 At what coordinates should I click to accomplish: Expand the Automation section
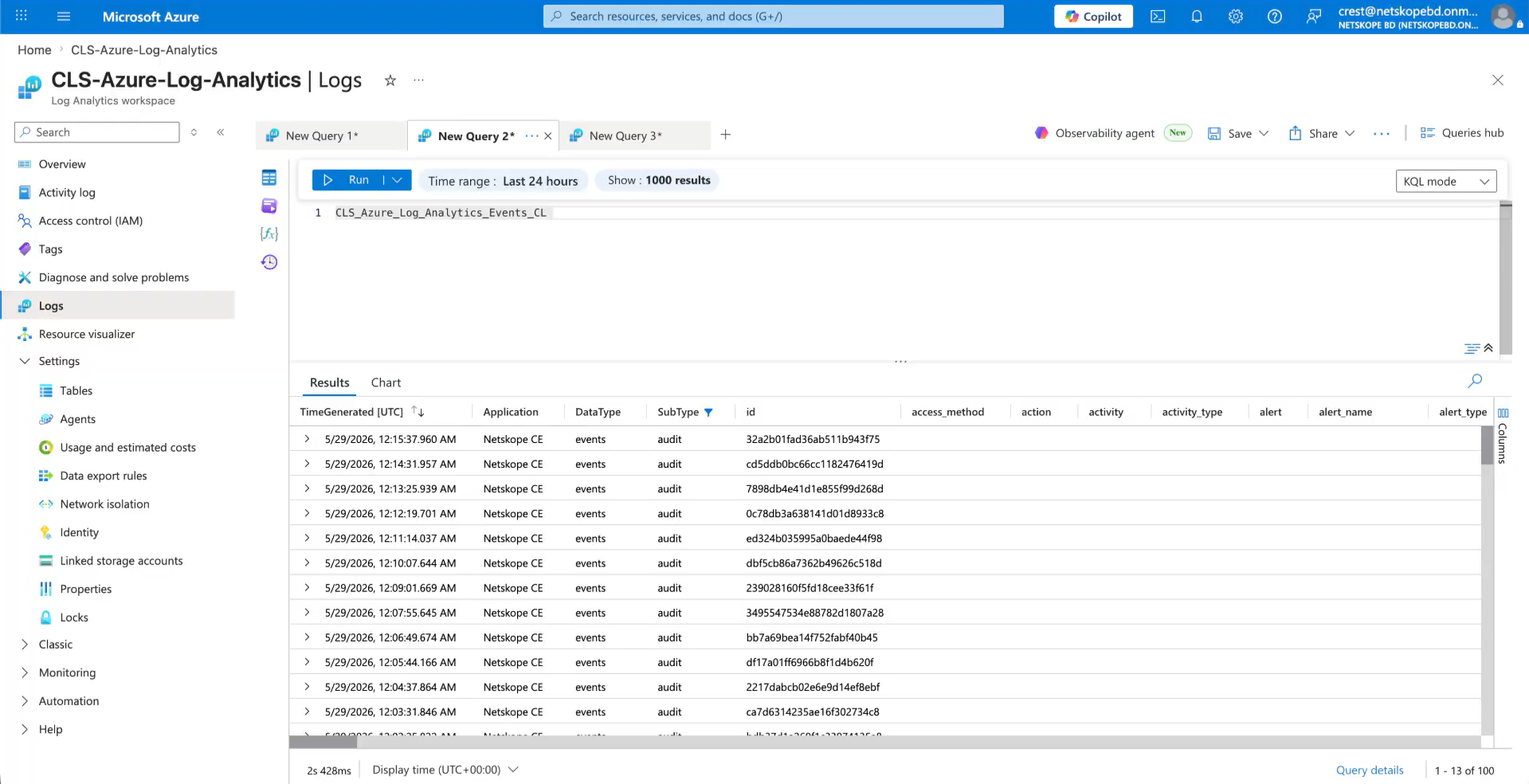tap(25, 701)
